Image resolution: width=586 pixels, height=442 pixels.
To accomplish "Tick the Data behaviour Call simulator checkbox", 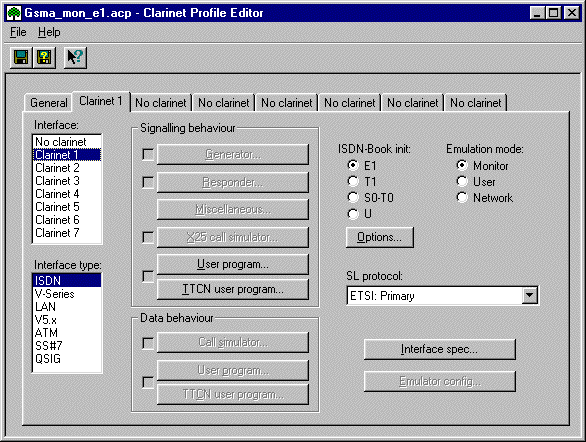I will point(148,343).
